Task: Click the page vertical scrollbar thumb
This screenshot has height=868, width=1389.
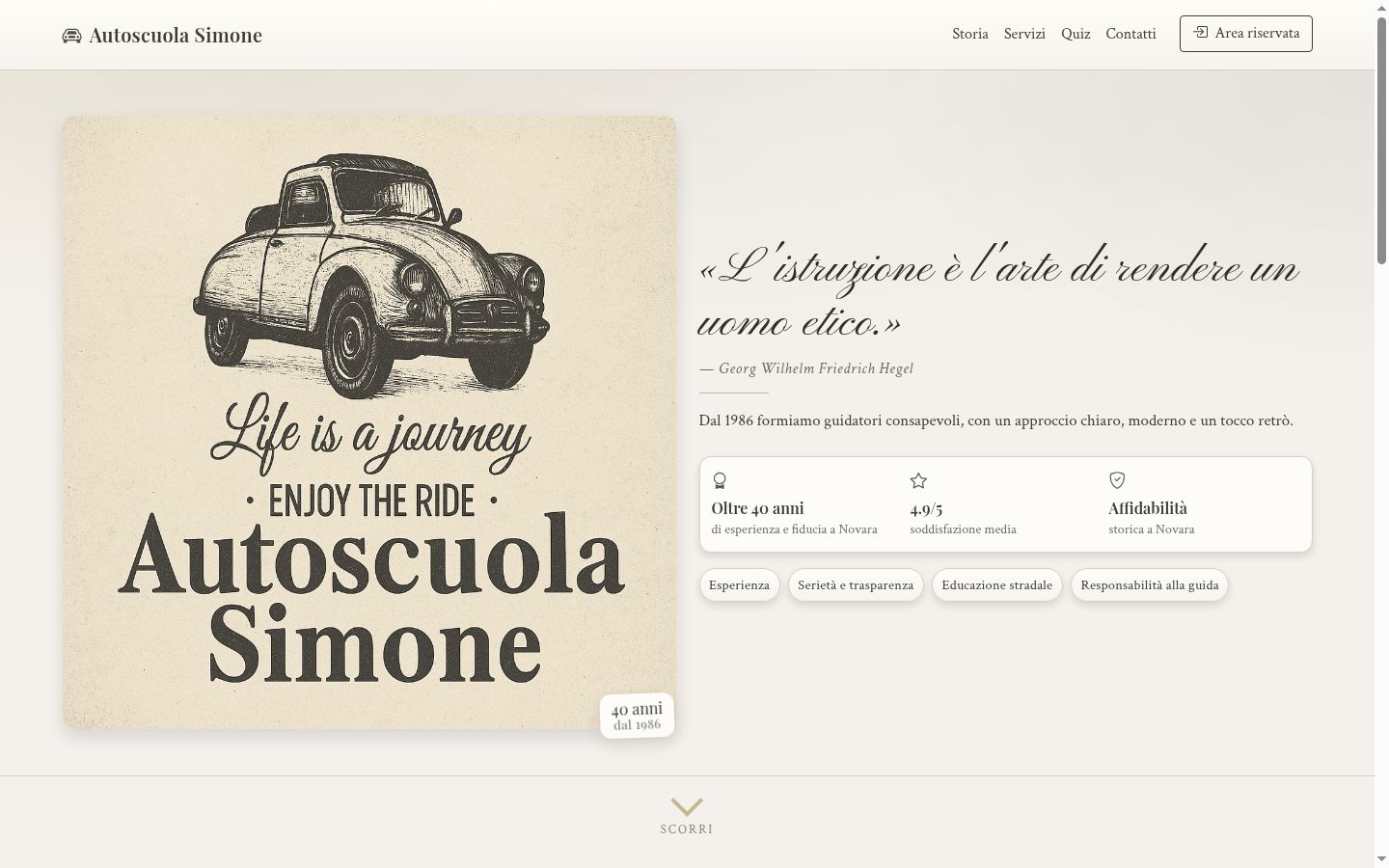Action: [1381, 140]
